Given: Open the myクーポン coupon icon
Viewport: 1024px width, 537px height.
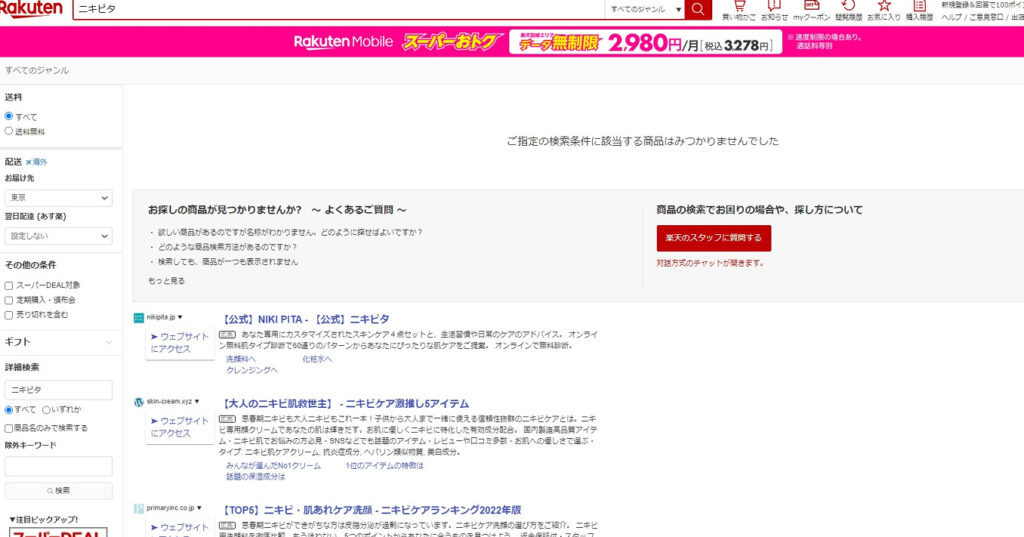Looking at the screenshot, I should pos(812,10).
